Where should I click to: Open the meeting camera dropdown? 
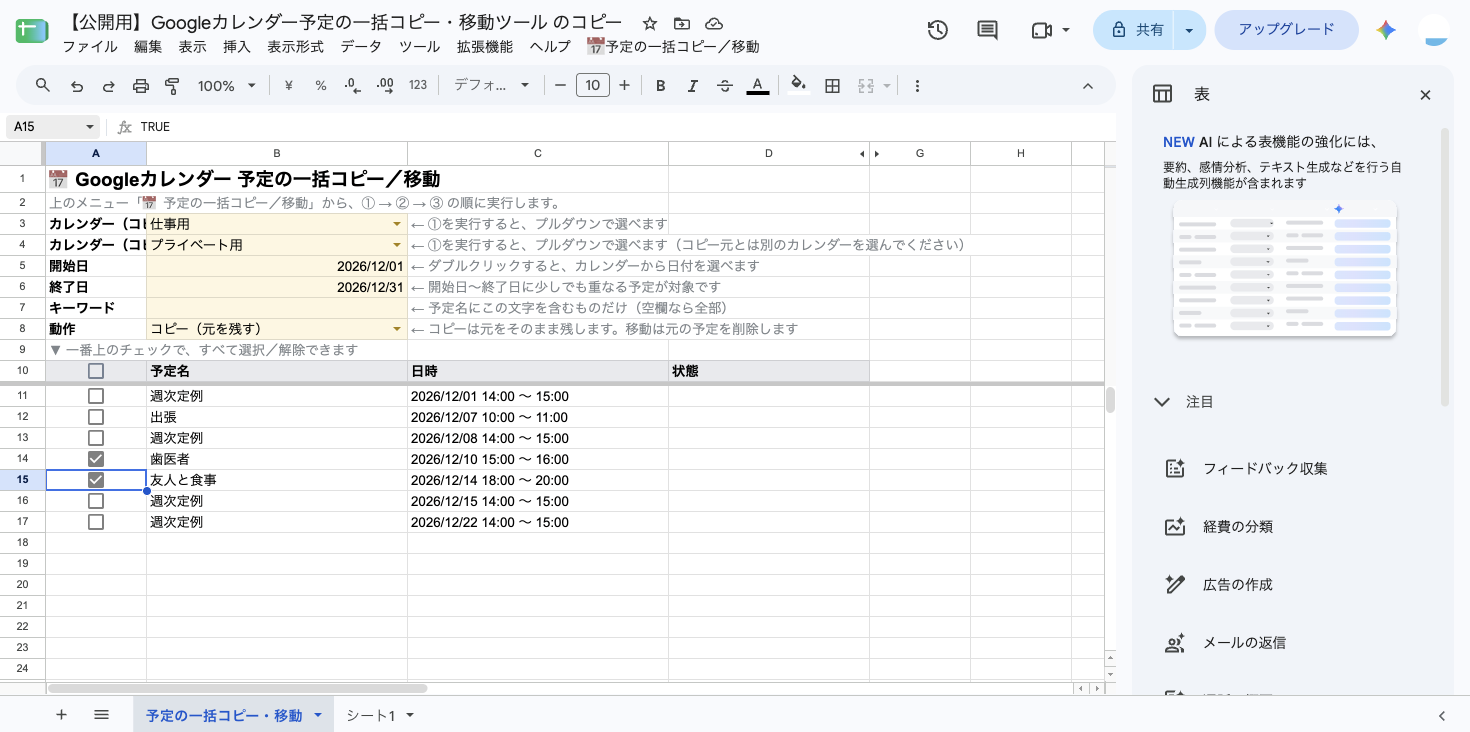(x=1066, y=30)
